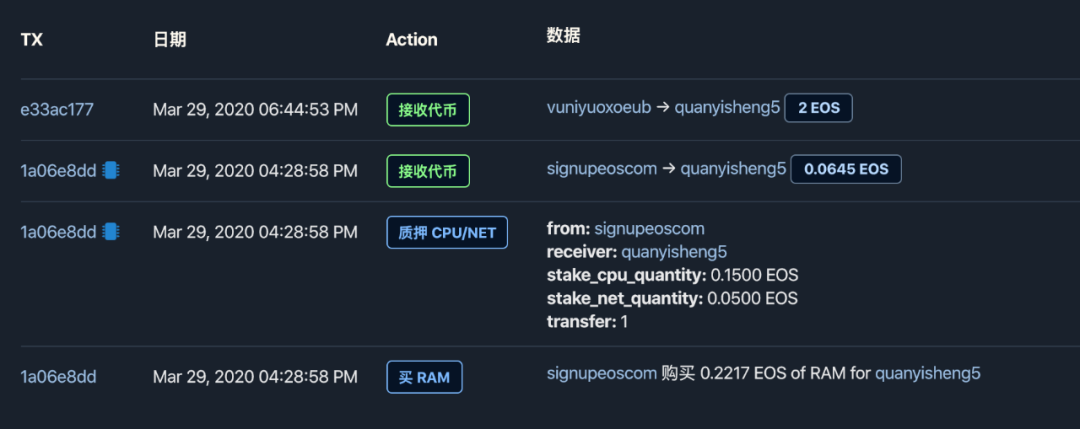Open 1a06e8dd transaction in stake CPU/NET row
Screen dimensions: 1080x429
click(x=58, y=232)
